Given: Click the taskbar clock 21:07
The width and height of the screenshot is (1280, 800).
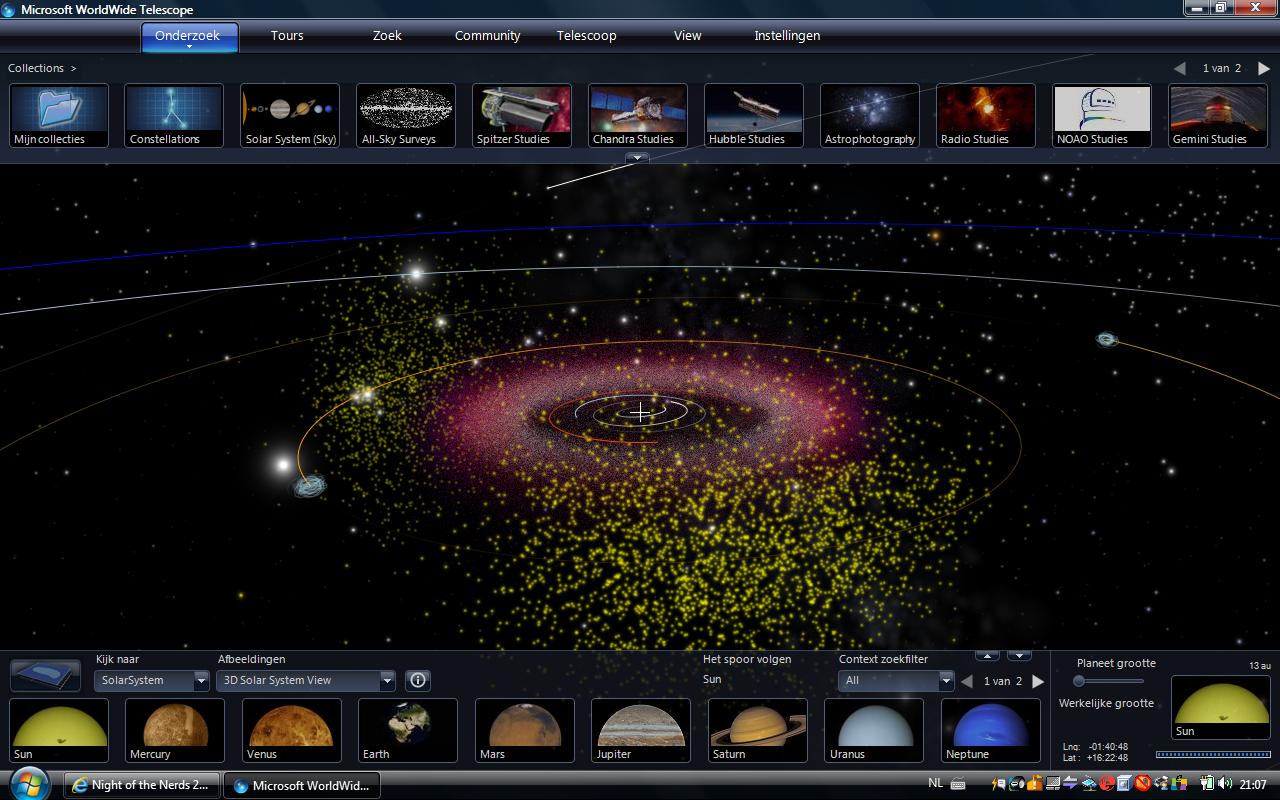Looking at the screenshot, I should (x=1253, y=785).
